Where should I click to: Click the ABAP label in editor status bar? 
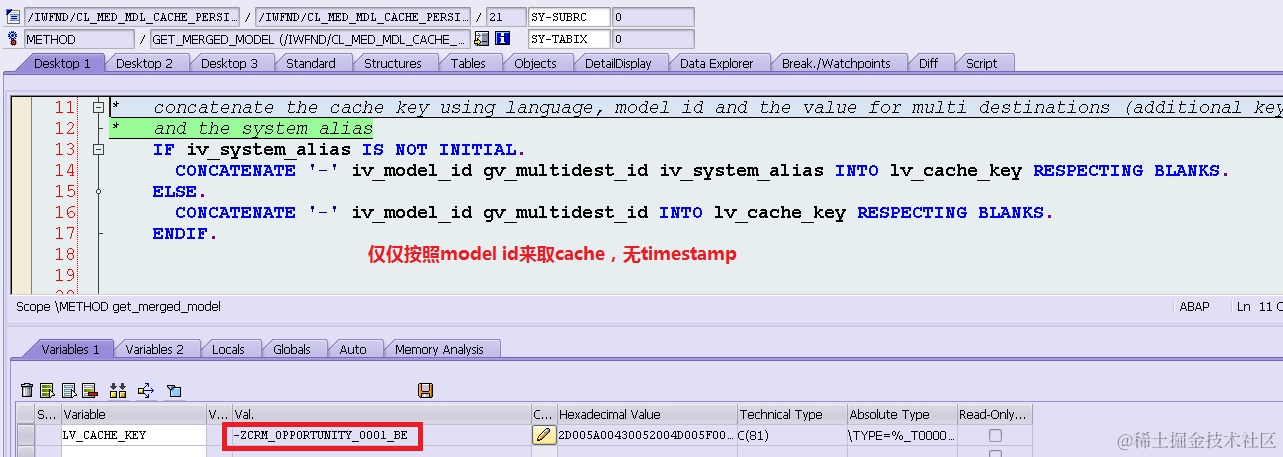1197,306
